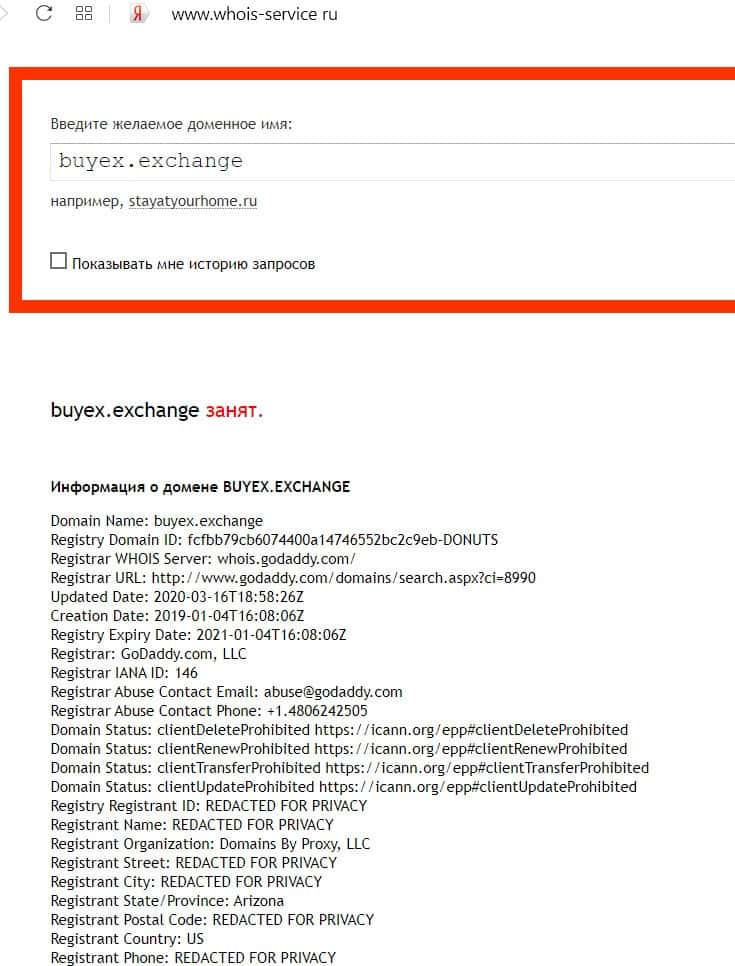Click the clientUpdateProhibited status line
Viewport: 735px width, 966px height.
point(344,787)
